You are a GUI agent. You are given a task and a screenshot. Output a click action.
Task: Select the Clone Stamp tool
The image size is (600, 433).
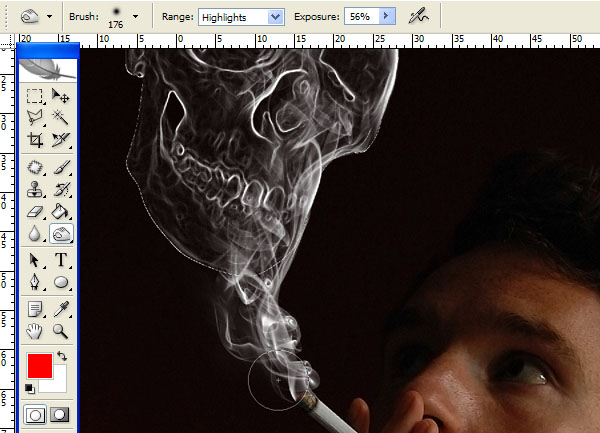tap(35, 189)
